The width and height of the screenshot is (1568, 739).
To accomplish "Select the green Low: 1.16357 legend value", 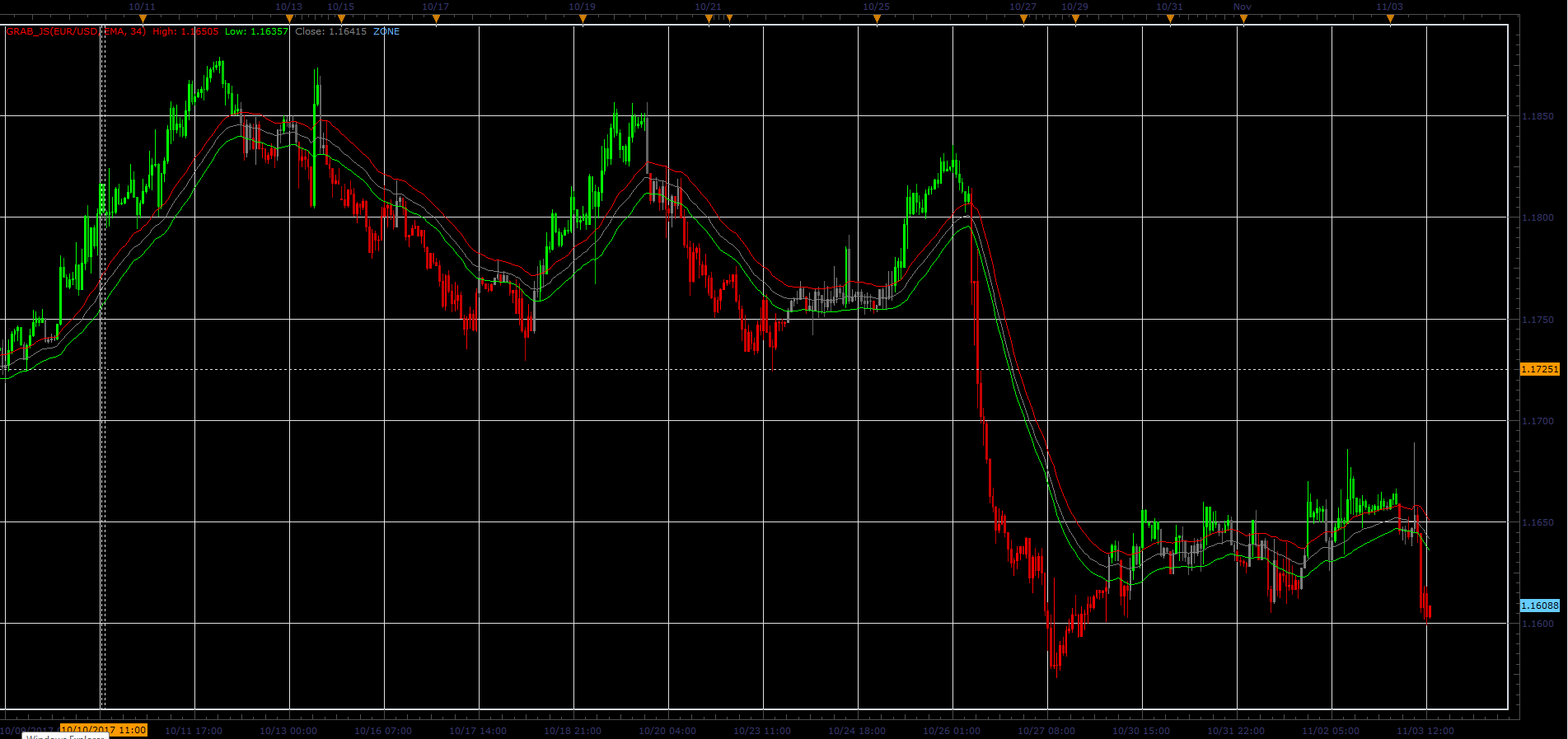I will point(256,31).
